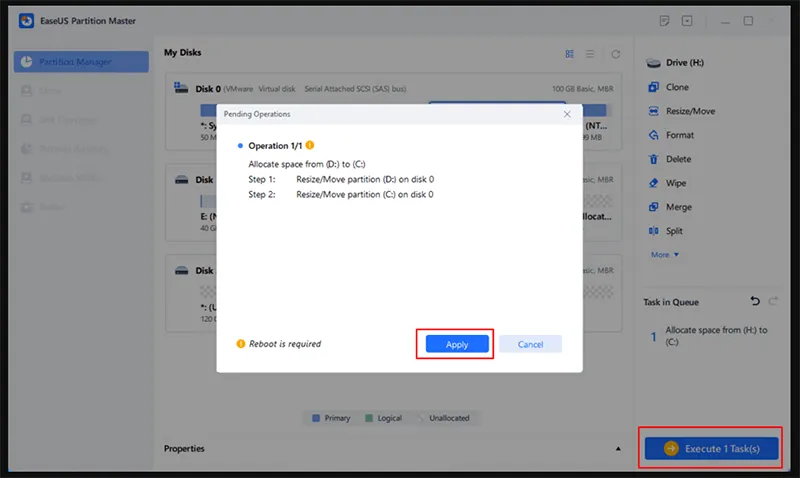The image size is (800, 478).
Task: Switch My Disks to graphic view
Action: click(569, 54)
